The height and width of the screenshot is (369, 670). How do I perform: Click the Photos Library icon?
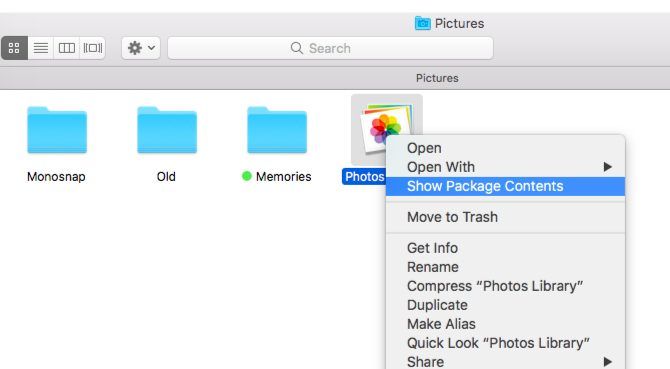[x=387, y=128]
